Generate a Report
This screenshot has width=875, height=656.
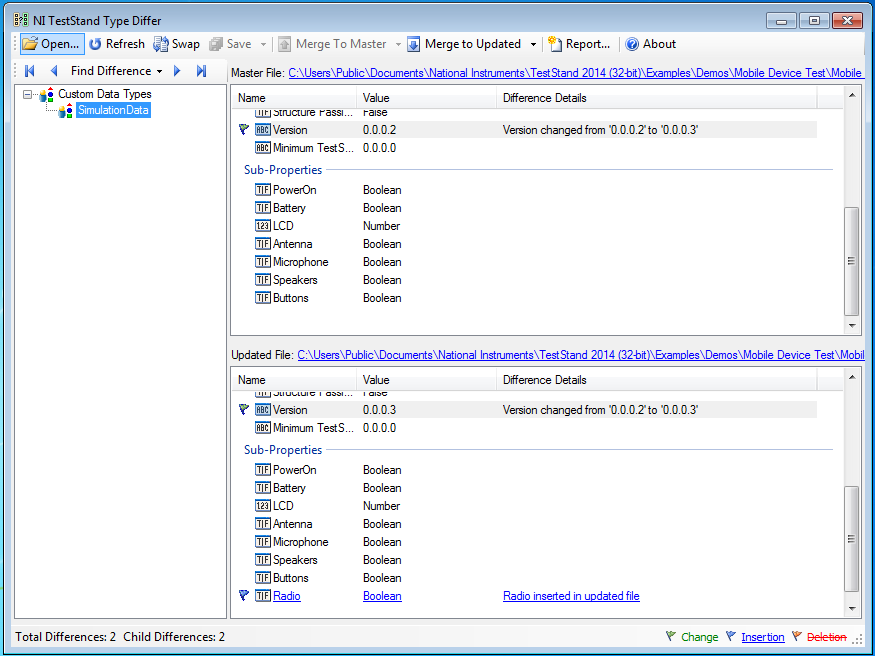coord(579,44)
